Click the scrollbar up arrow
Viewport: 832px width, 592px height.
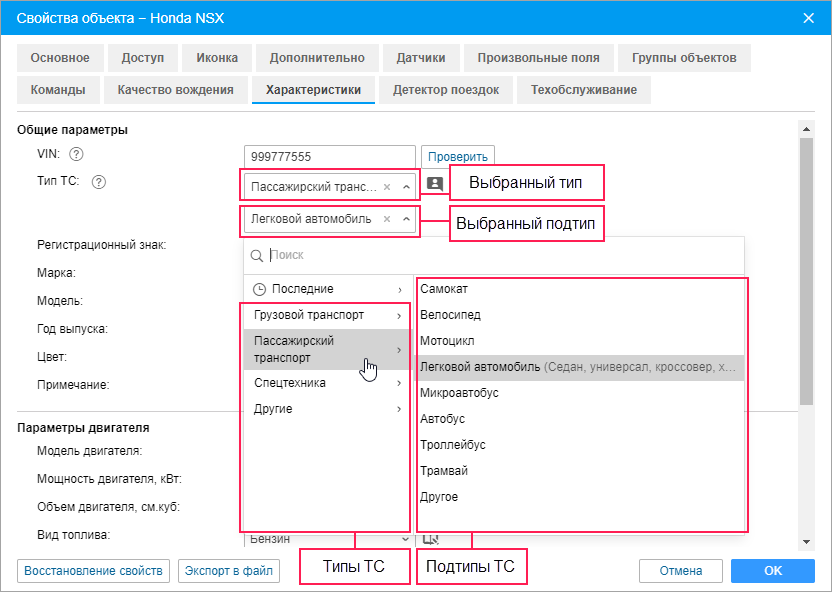click(807, 129)
